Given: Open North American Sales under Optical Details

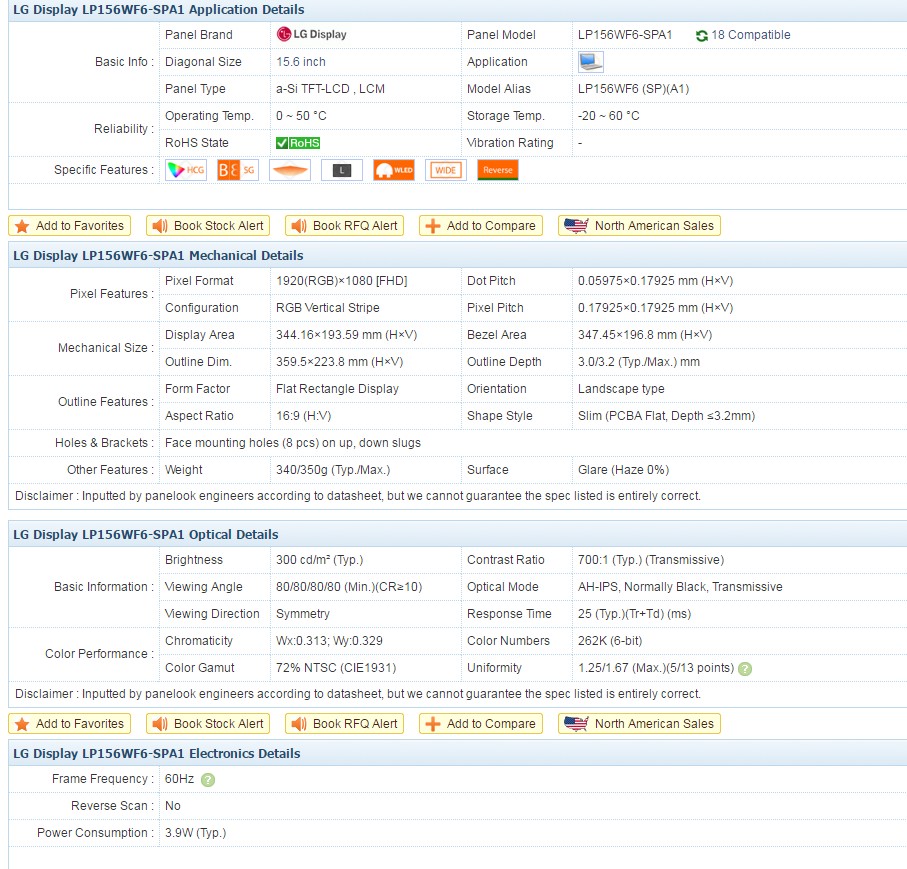Looking at the screenshot, I should click(639, 724).
